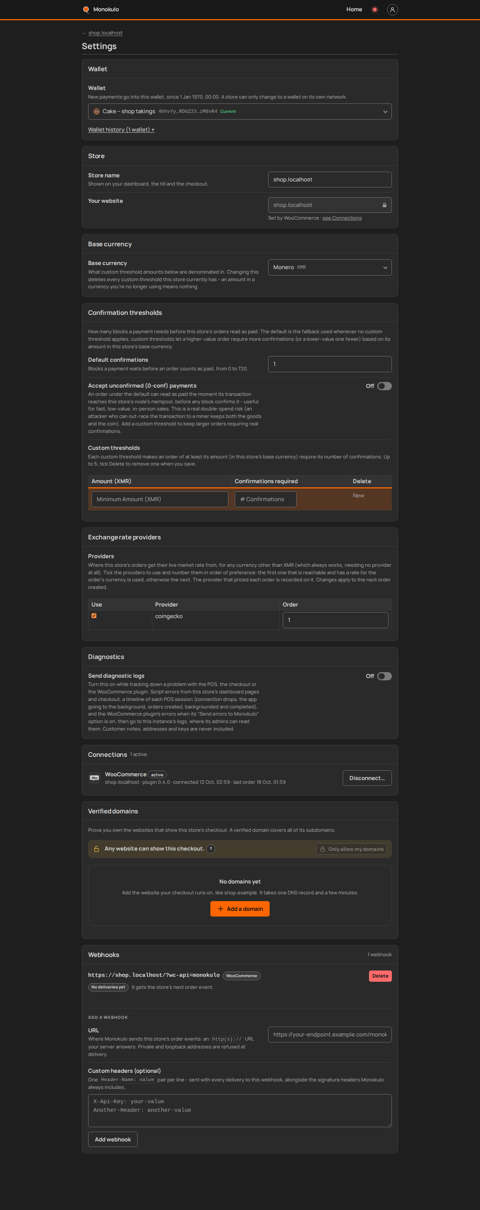The image size is (480, 1210).
Task: Edit the Store name field
Action: click(x=330, y=179)
